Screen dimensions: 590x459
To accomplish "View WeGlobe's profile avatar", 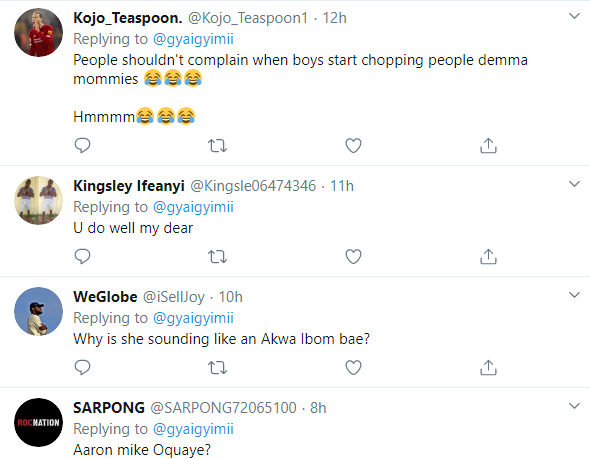I will [x=38, y=312].
